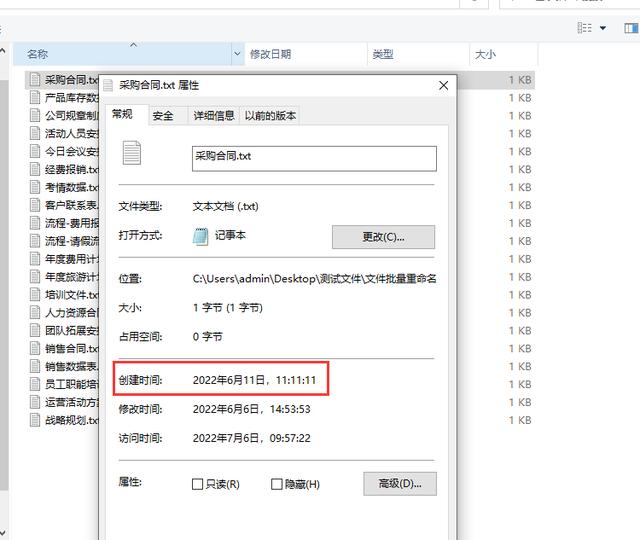This screenshot has height=540, width=640.
Task: Click the 1 KB size cell of 战略规划 row
Action: click(520, 420)
